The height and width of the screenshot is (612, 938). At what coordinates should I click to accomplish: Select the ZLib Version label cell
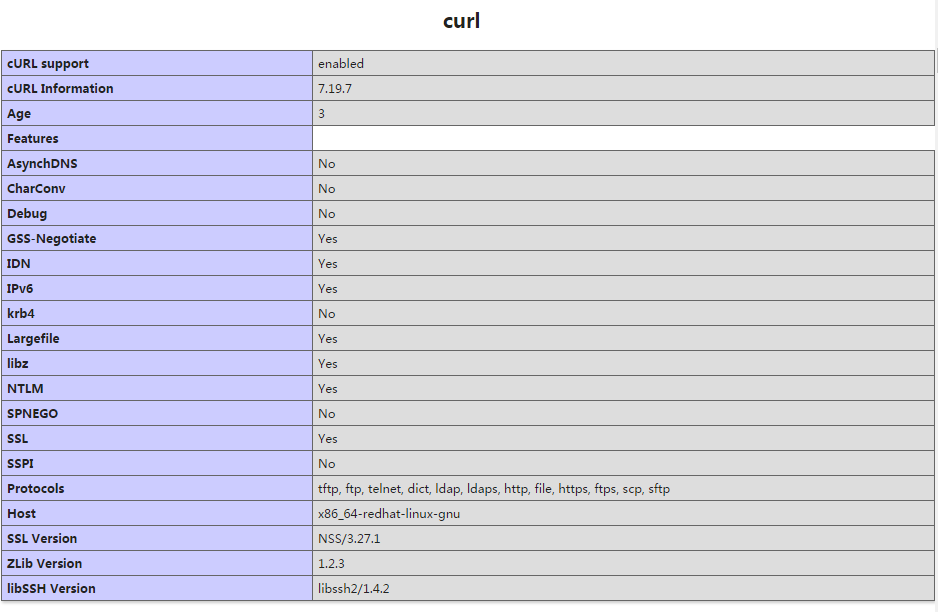click(x=157, y=564)
